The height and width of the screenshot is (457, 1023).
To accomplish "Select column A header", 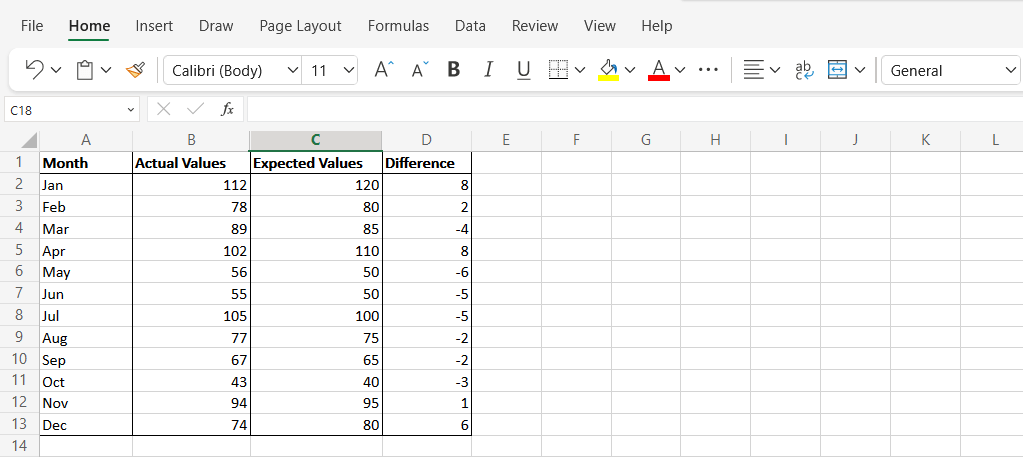I will pos(85,140).
